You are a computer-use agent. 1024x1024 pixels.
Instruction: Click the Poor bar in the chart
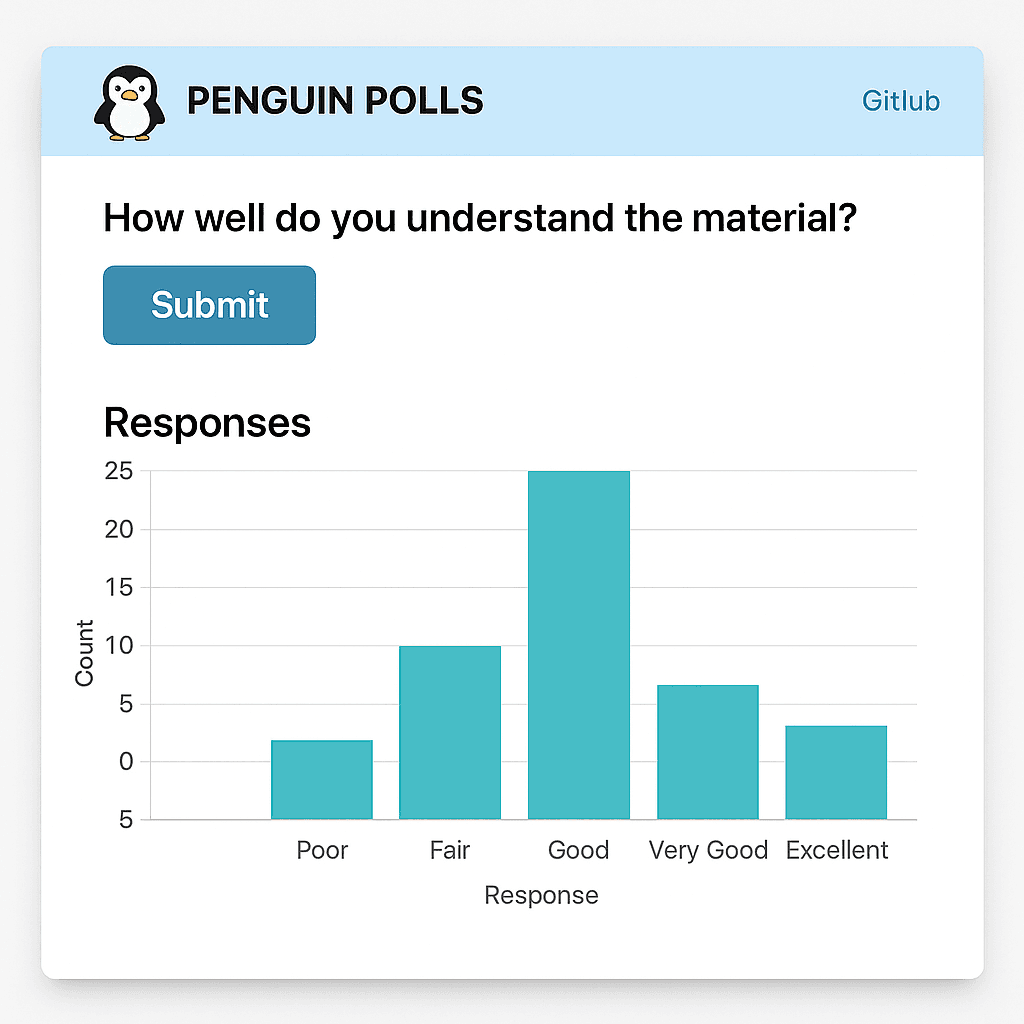coord(322,778)
